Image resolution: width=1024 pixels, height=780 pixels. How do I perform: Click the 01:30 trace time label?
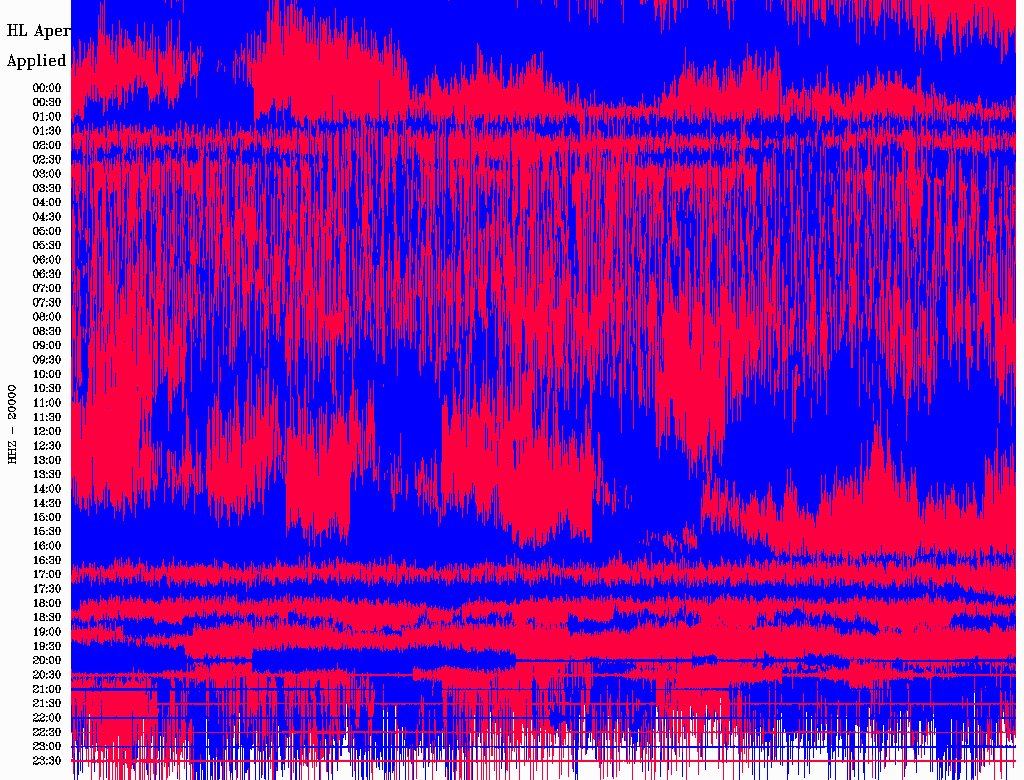pos(47,131)
